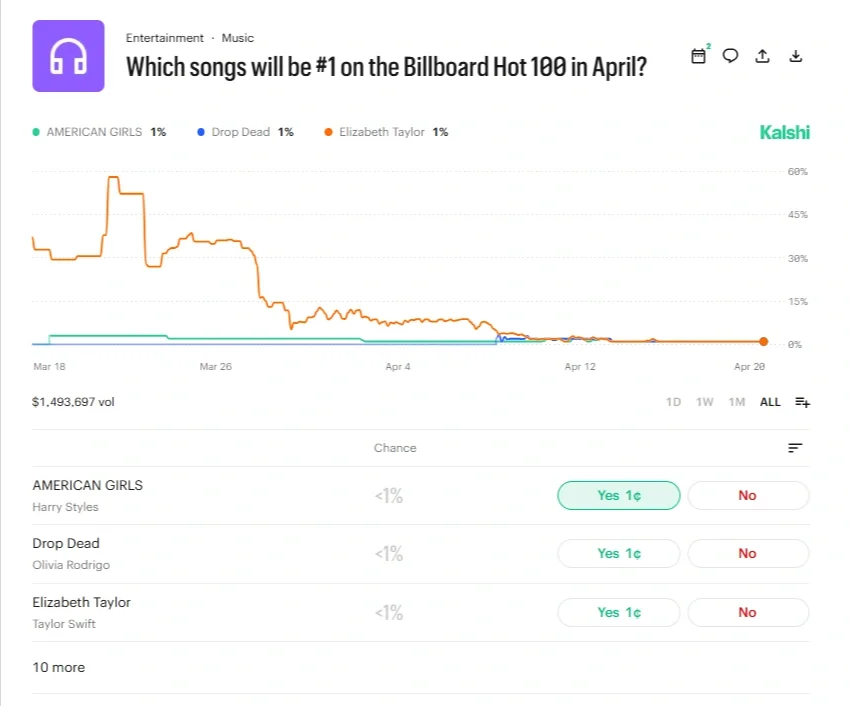Select the 1W time range tab
Image resolution: width=850 pixels, height=706 pixels.
(704, 401)
